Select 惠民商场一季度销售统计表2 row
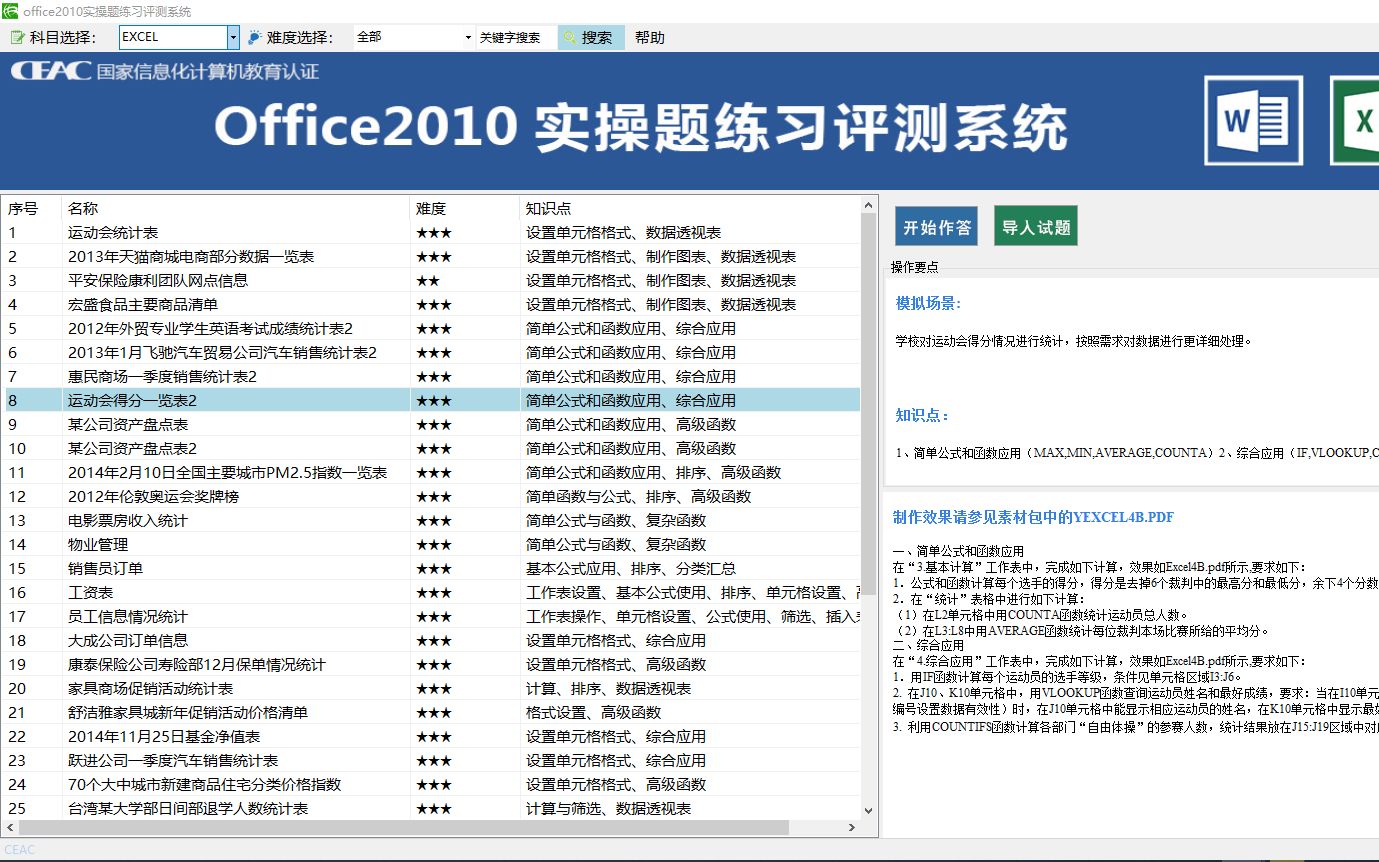Screen dimensions: 1379x862 point(431,376)
